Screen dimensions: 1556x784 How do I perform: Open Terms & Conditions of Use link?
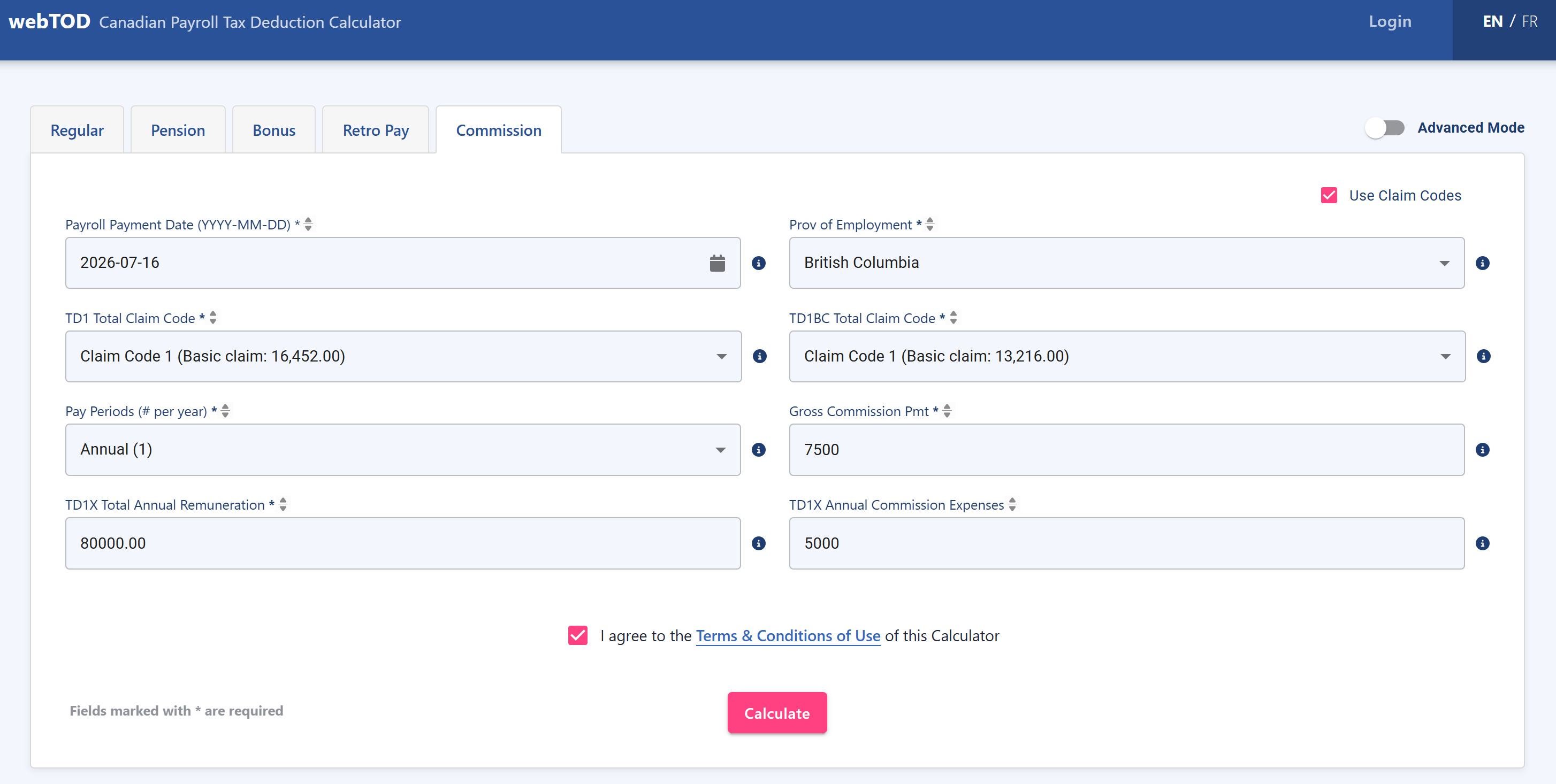(788, 636)
